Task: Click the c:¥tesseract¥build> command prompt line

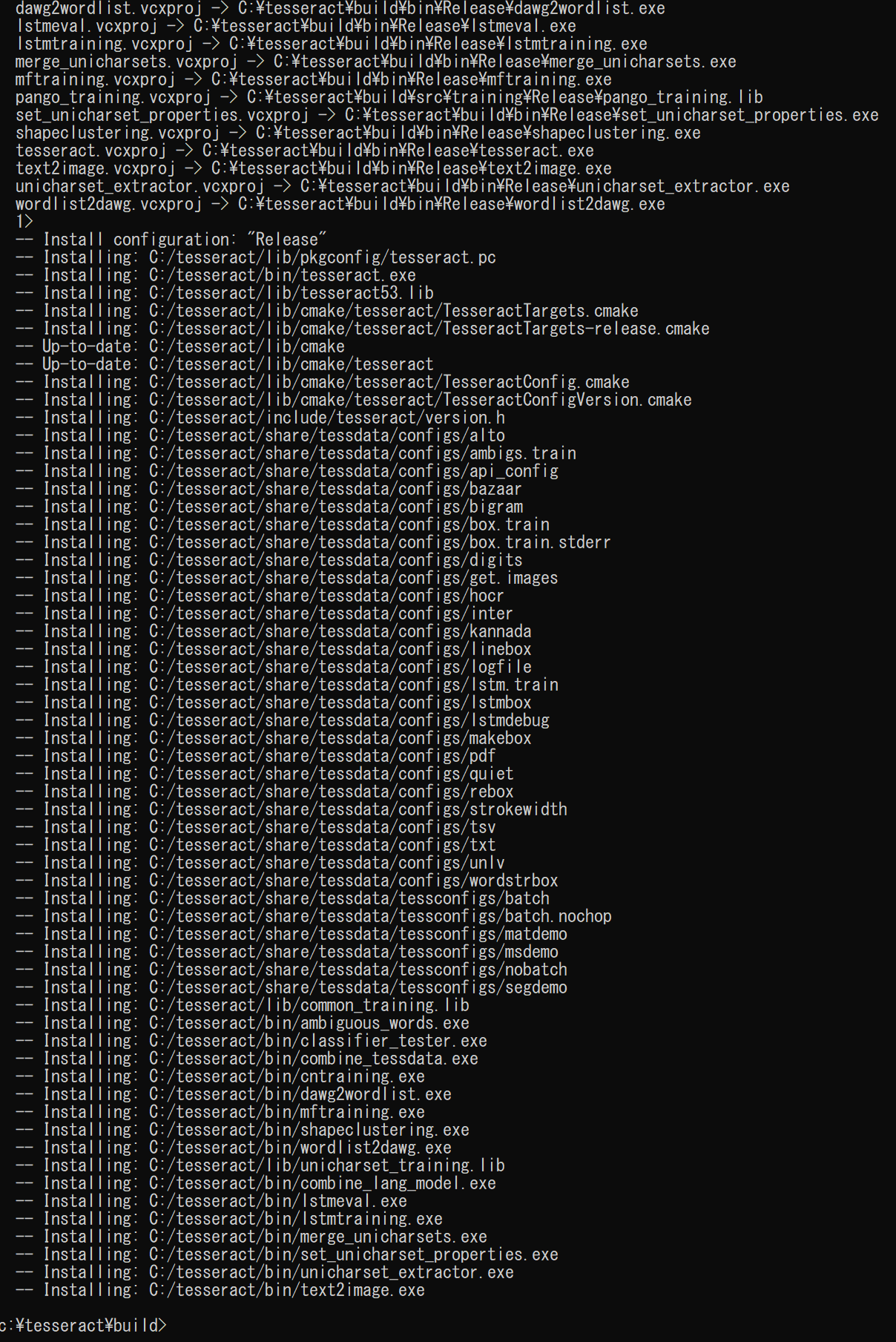Action: (83, 1326)
